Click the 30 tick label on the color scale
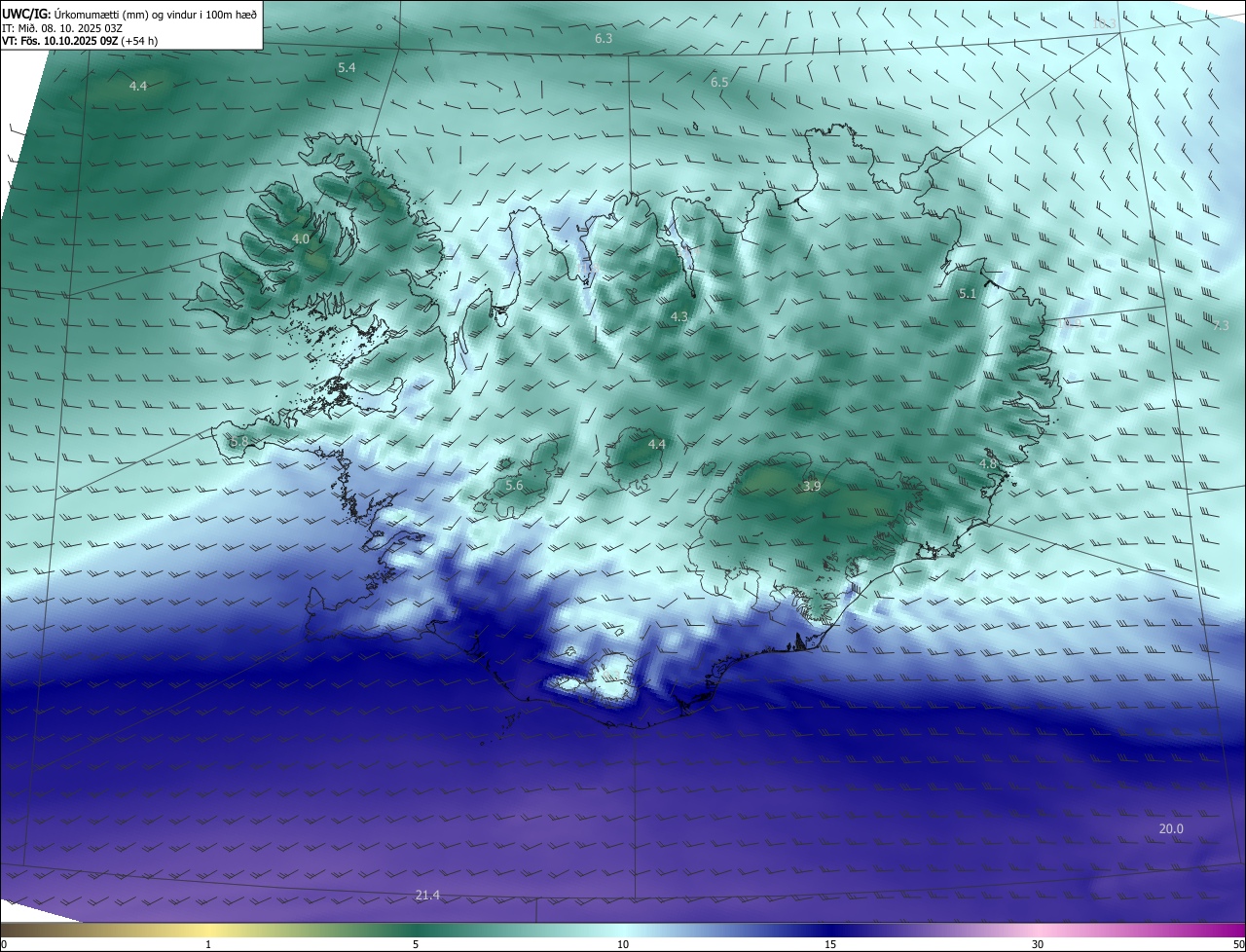 1038,944
